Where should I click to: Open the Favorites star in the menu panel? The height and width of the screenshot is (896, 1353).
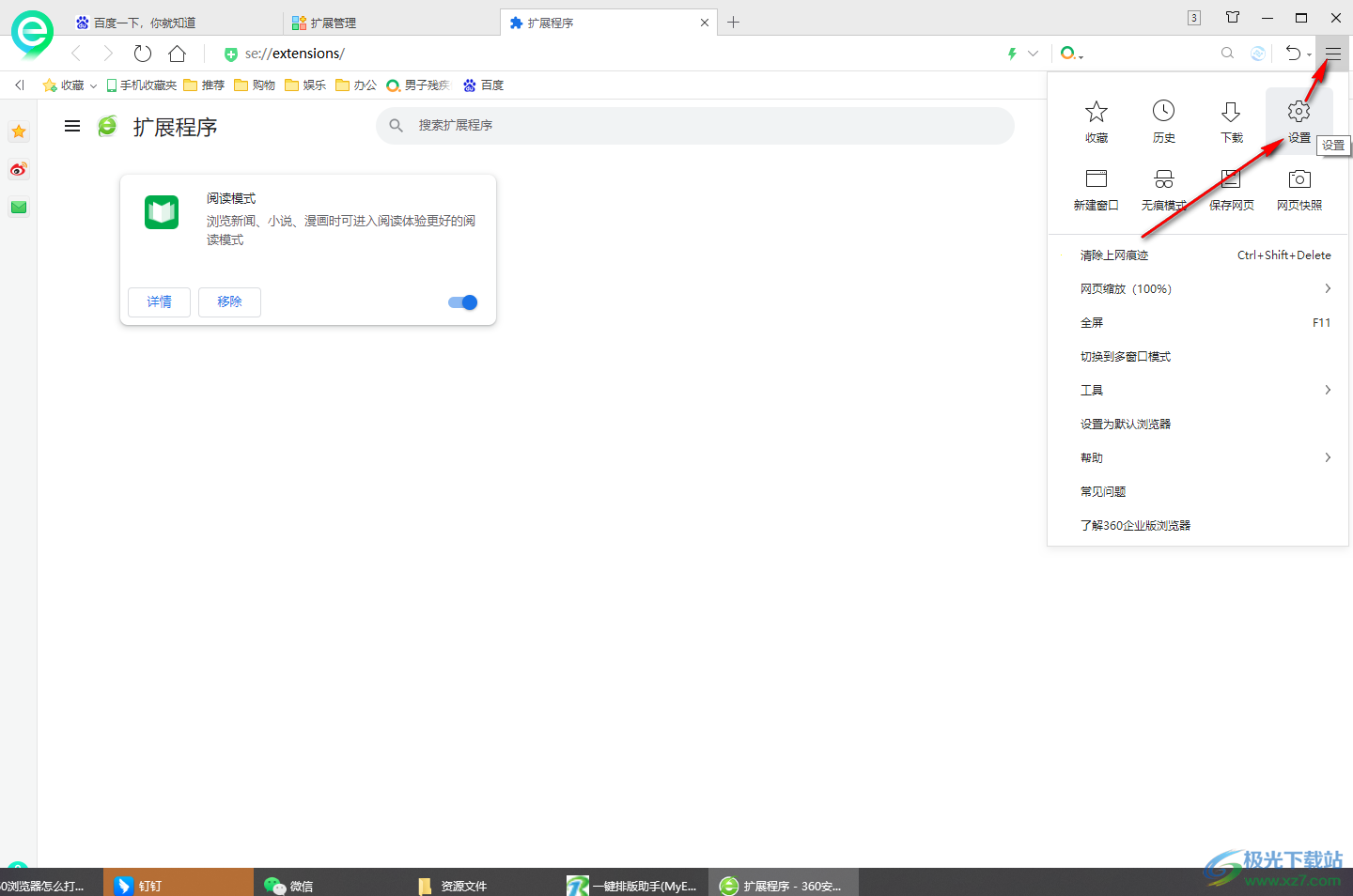(1096, 120)
